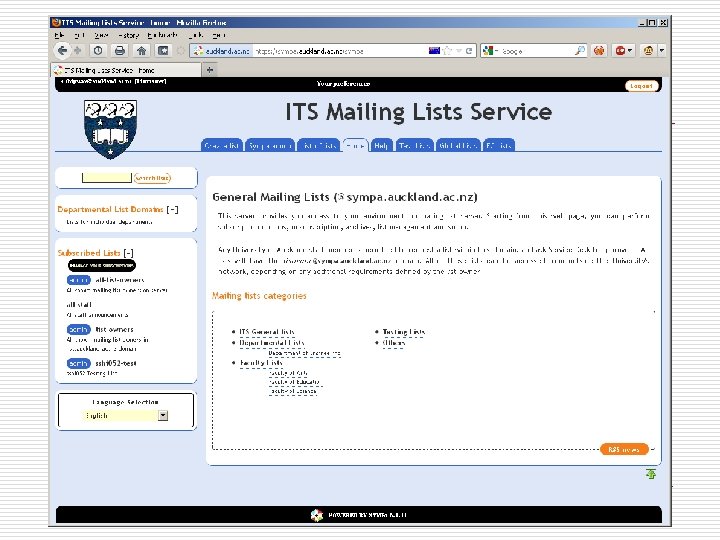Open the English language selection dropdown
Viewport: 720px width, 540px height.
(x=126, y=416)
